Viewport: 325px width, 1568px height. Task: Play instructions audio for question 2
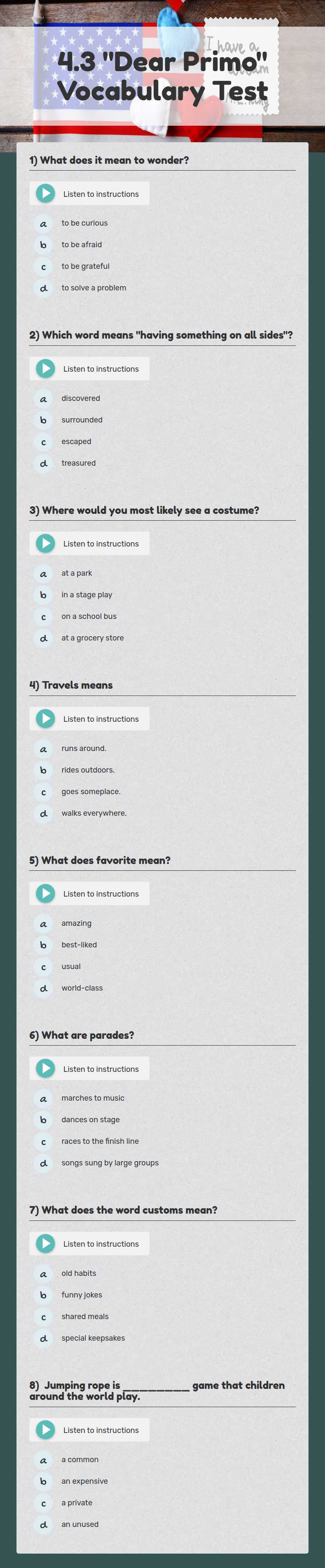tap(46, 368)
